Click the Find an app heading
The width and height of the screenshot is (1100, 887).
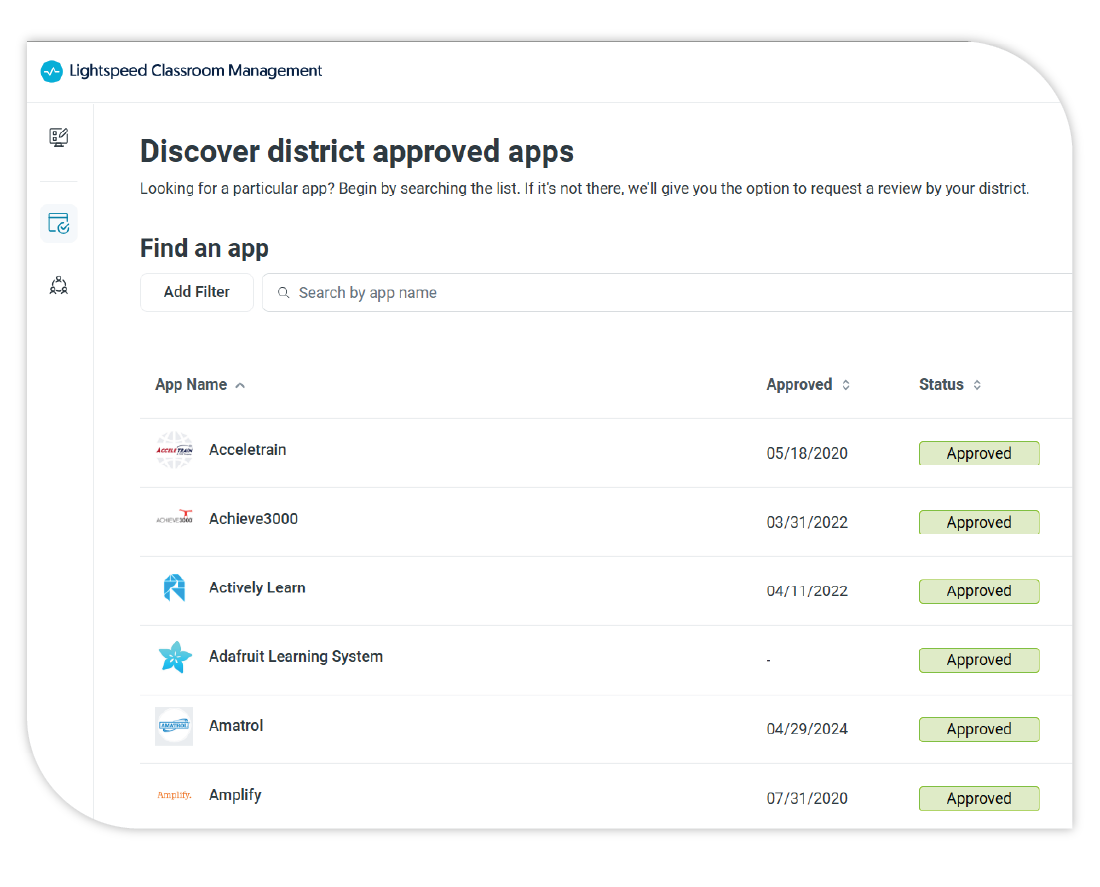[x=204, y=248]
